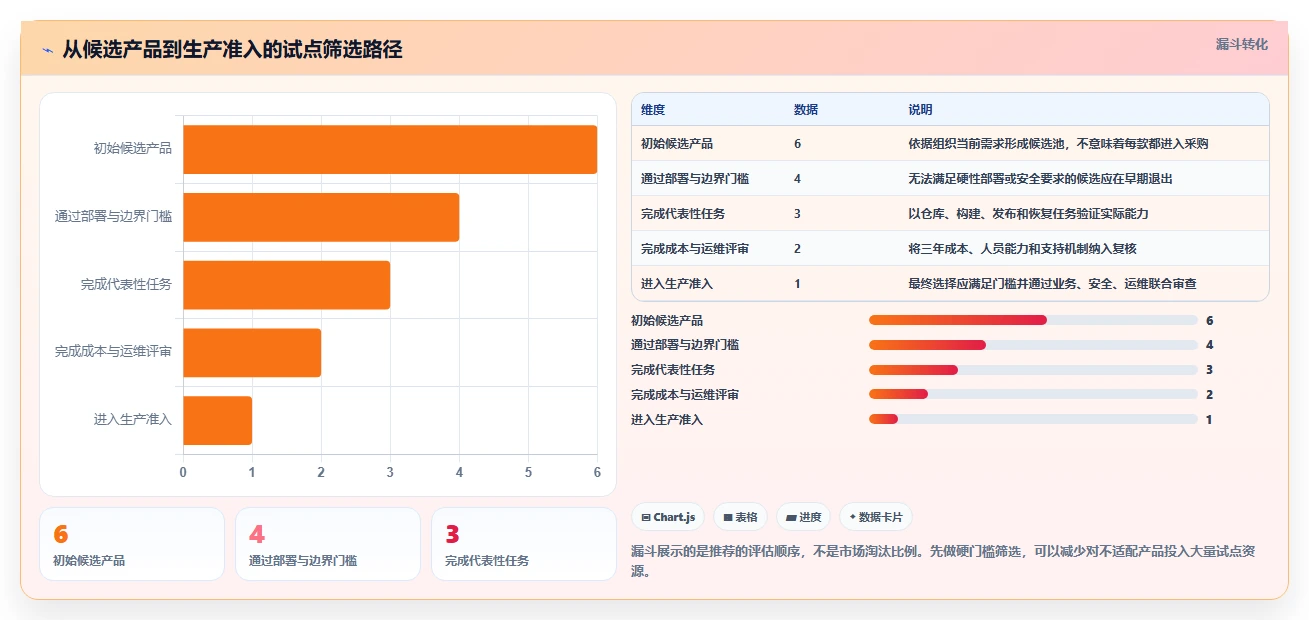
Task: Select the Chart.js tag chip
Action: (668, 517)
